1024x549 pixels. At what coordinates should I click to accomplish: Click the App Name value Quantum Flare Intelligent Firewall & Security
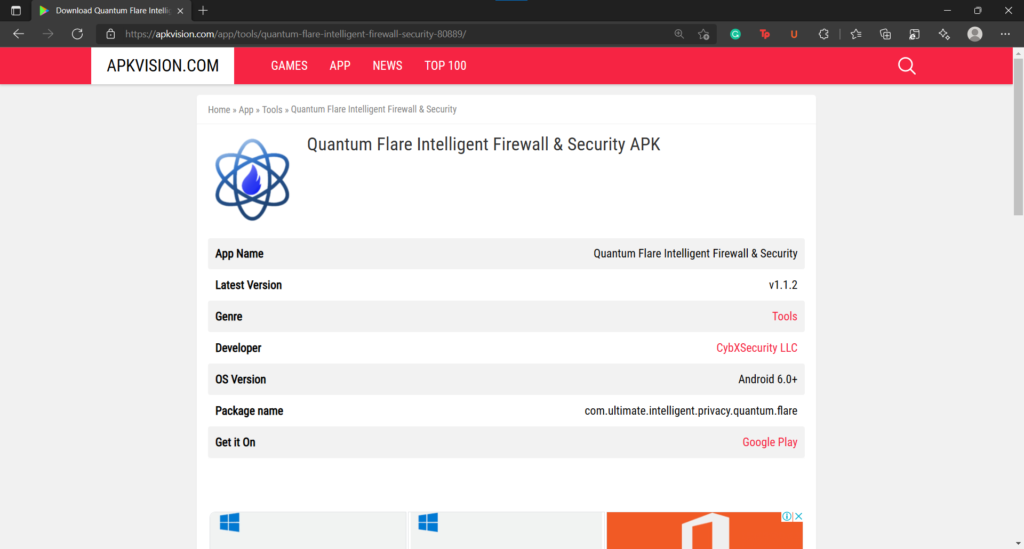point(695,254)
